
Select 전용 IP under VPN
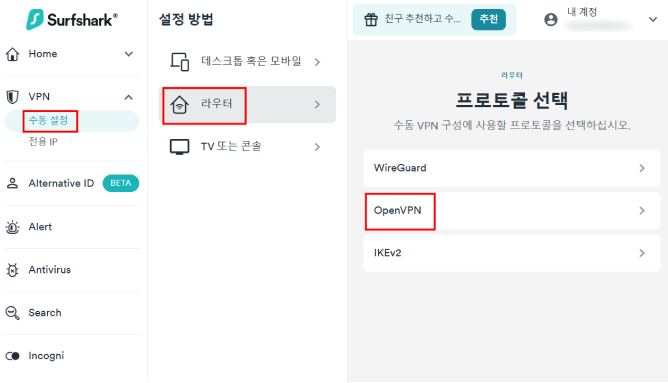tap(43, 141)
